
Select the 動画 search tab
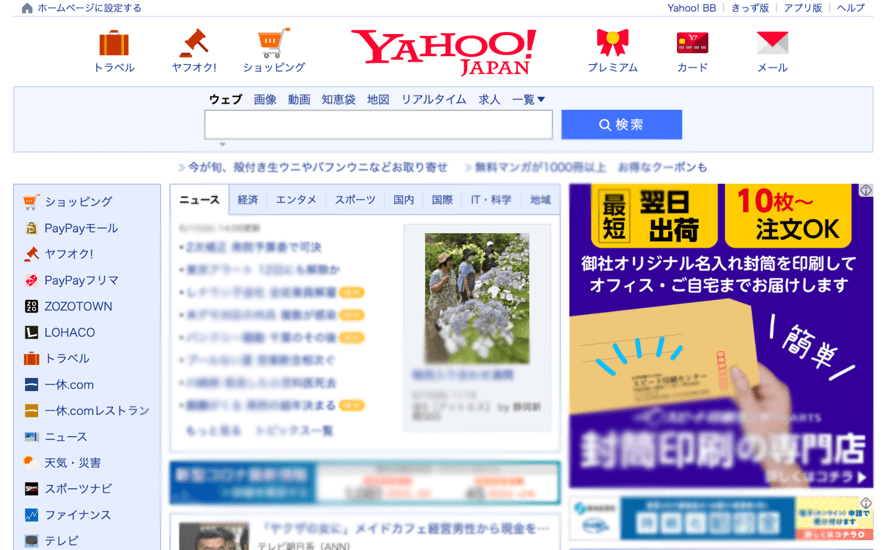tap(299, 100)
